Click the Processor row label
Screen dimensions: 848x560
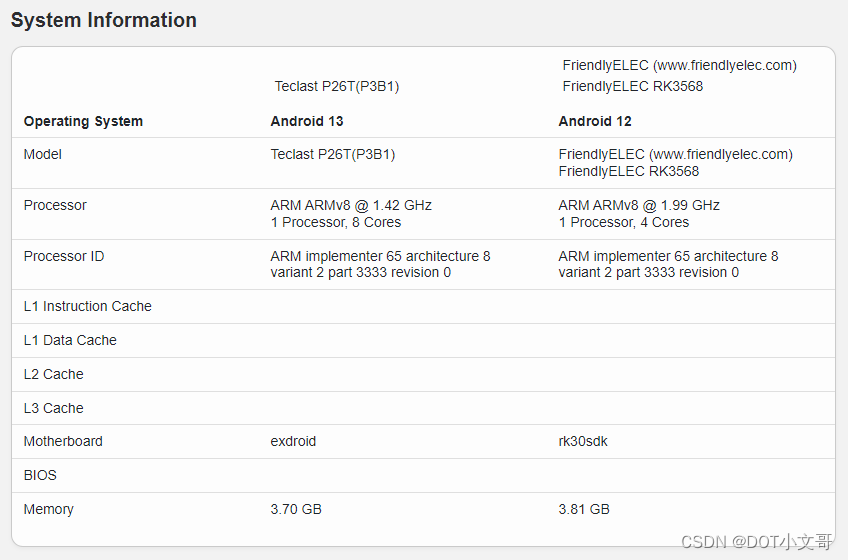tap(55, 205)
